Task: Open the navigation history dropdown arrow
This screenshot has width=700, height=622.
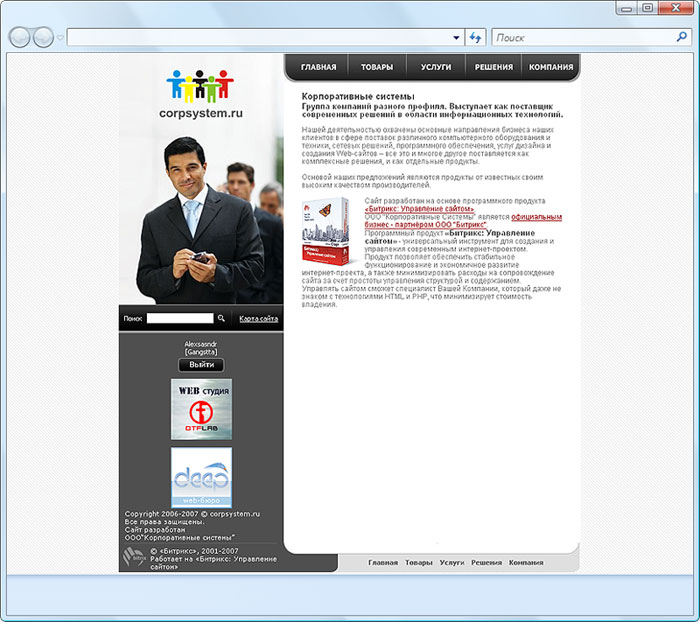Action: (x=60, y=38)
